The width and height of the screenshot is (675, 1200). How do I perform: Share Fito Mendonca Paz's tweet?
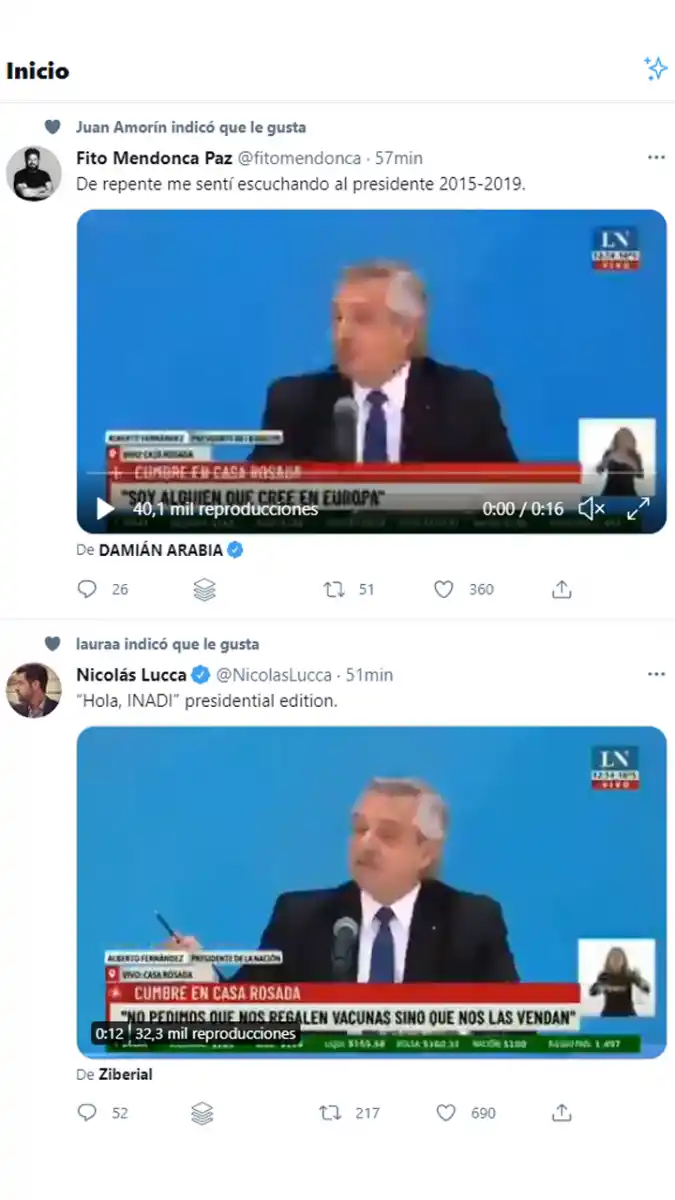(x=562, y=590)
